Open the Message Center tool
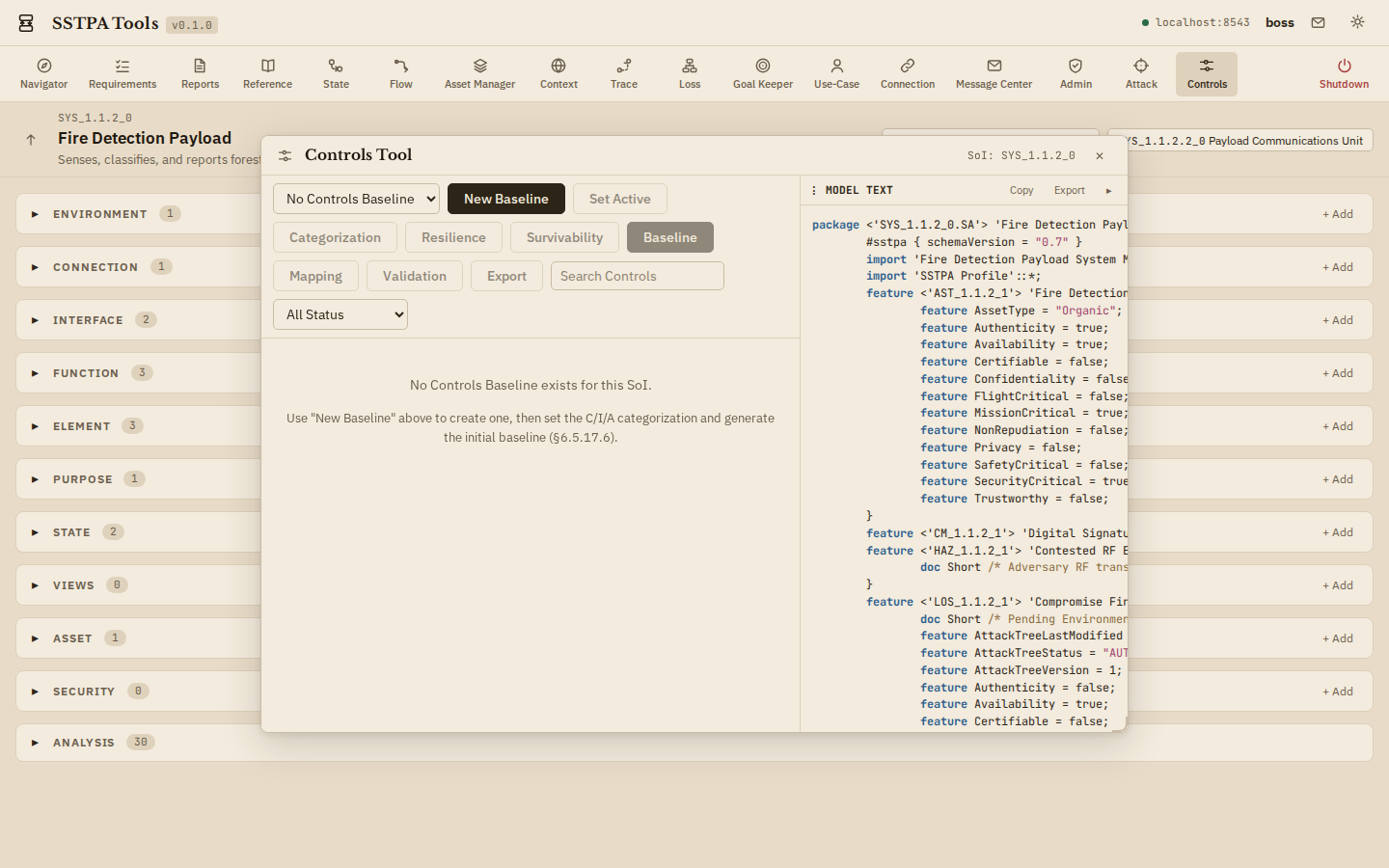The image size is (1389, 868). click(x=994, y=74)
